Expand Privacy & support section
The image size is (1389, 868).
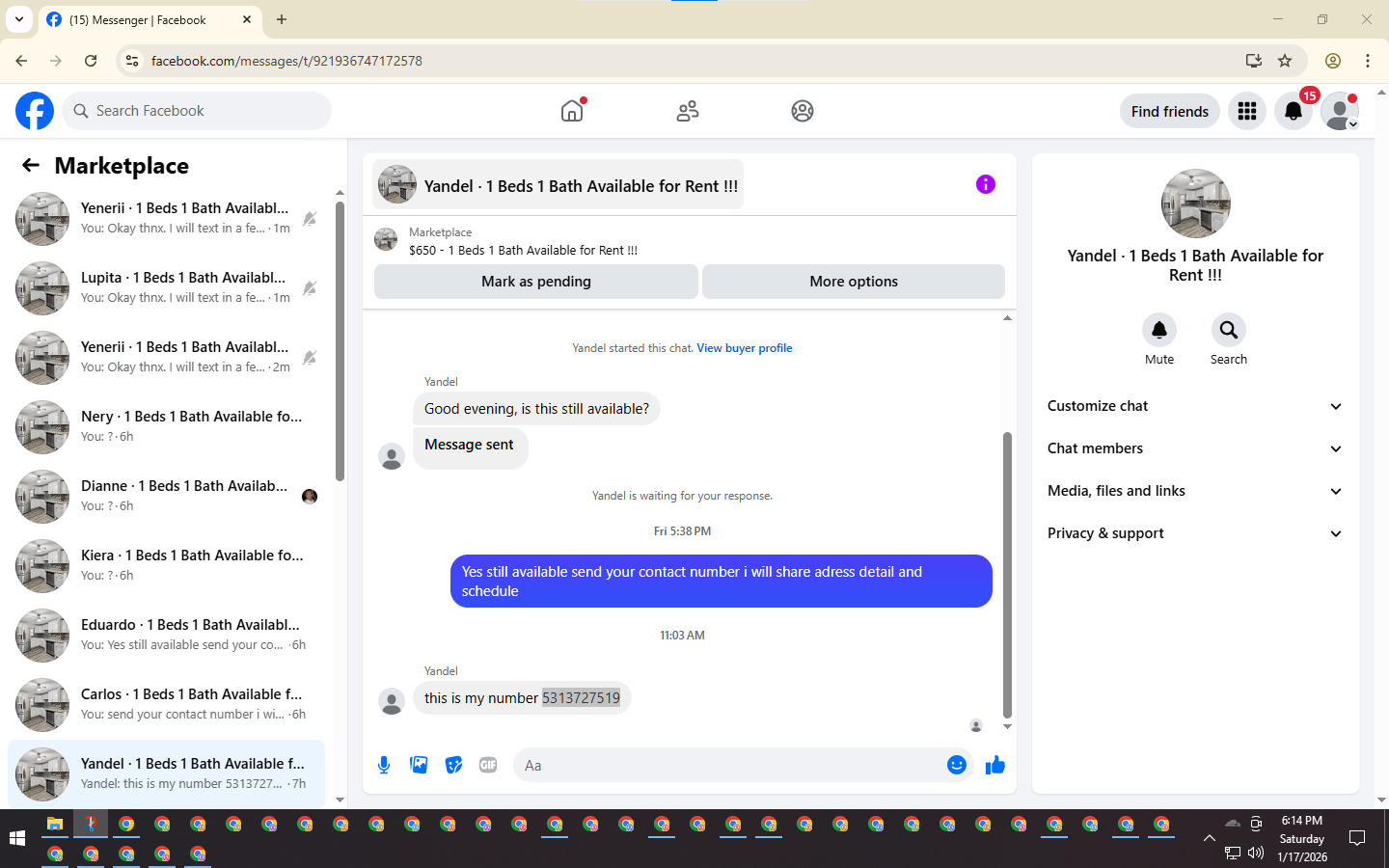tap(1195, 533)
